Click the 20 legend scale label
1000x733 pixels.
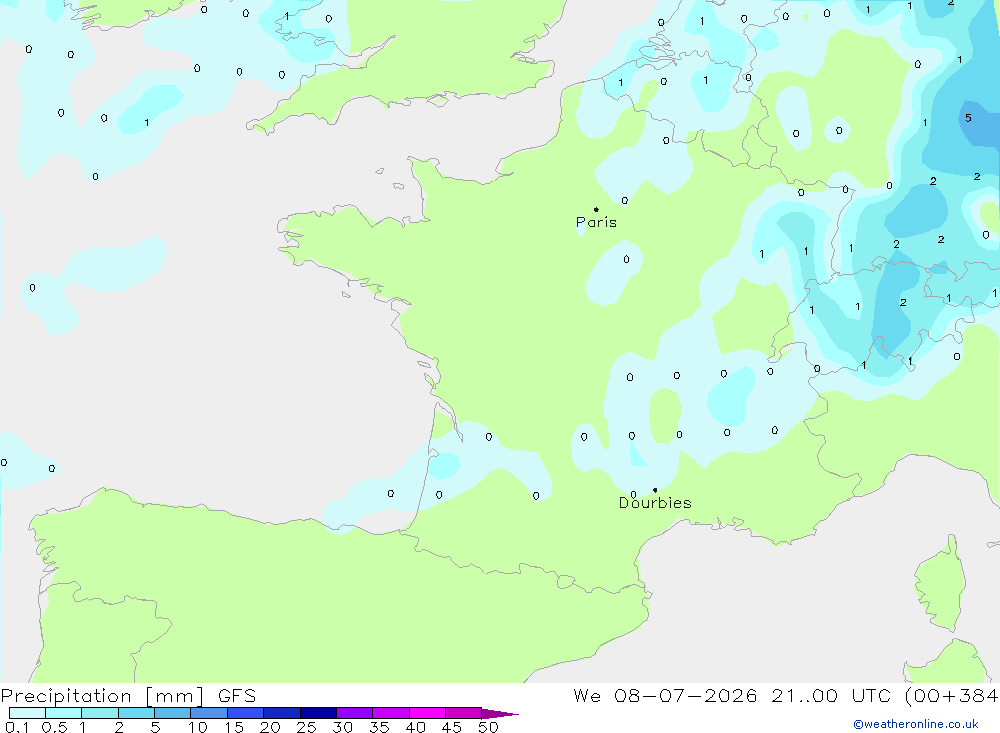pyautogui.click(x=270, y=727)
